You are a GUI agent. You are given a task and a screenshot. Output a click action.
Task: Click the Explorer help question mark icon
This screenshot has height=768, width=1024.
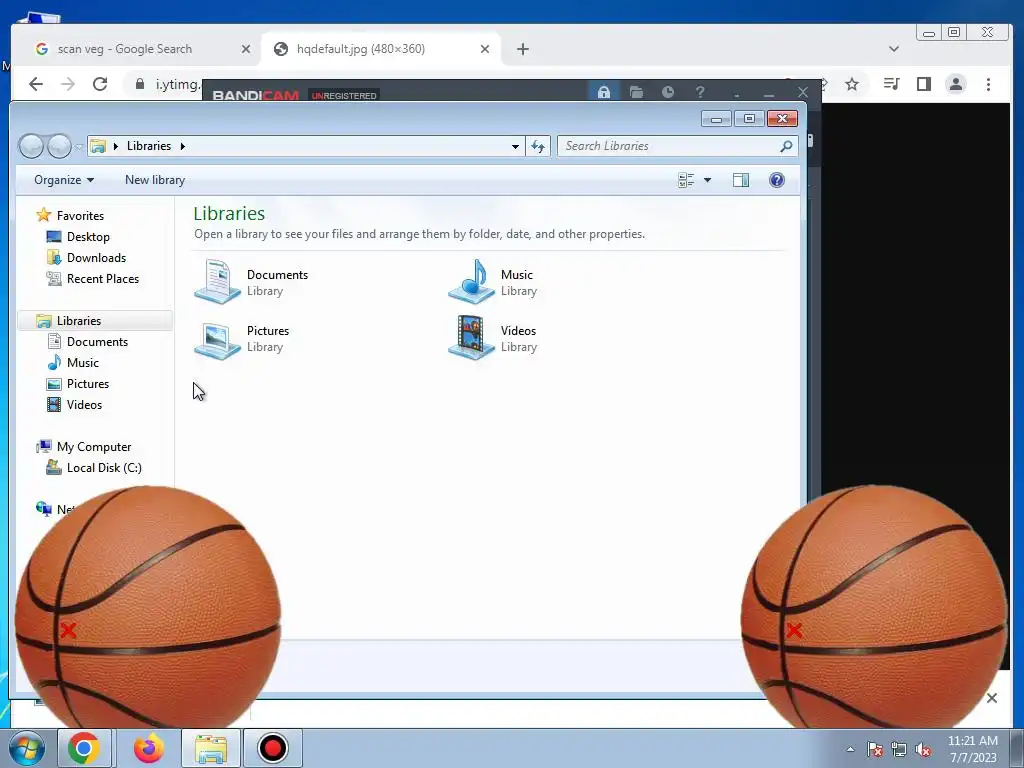(x=776, y=180)
